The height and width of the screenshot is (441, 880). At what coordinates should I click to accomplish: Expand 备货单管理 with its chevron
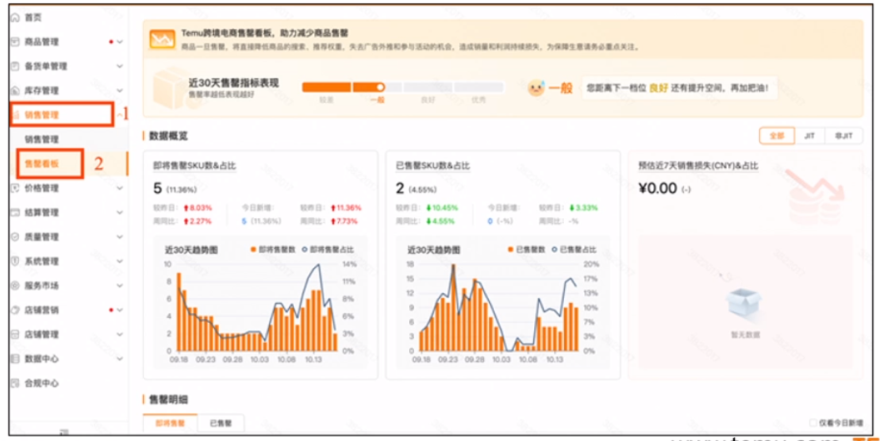(120, 66)
